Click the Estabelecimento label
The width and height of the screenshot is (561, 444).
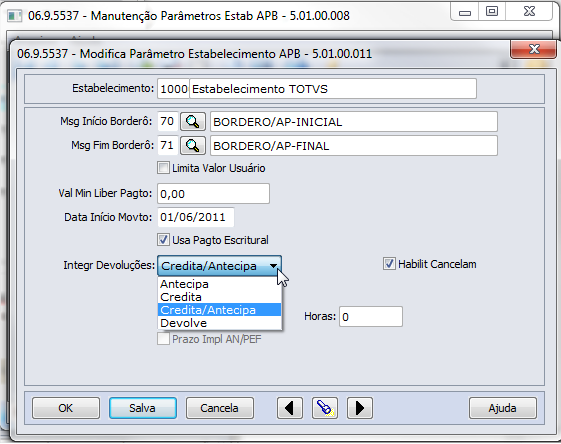click(113, 88)
